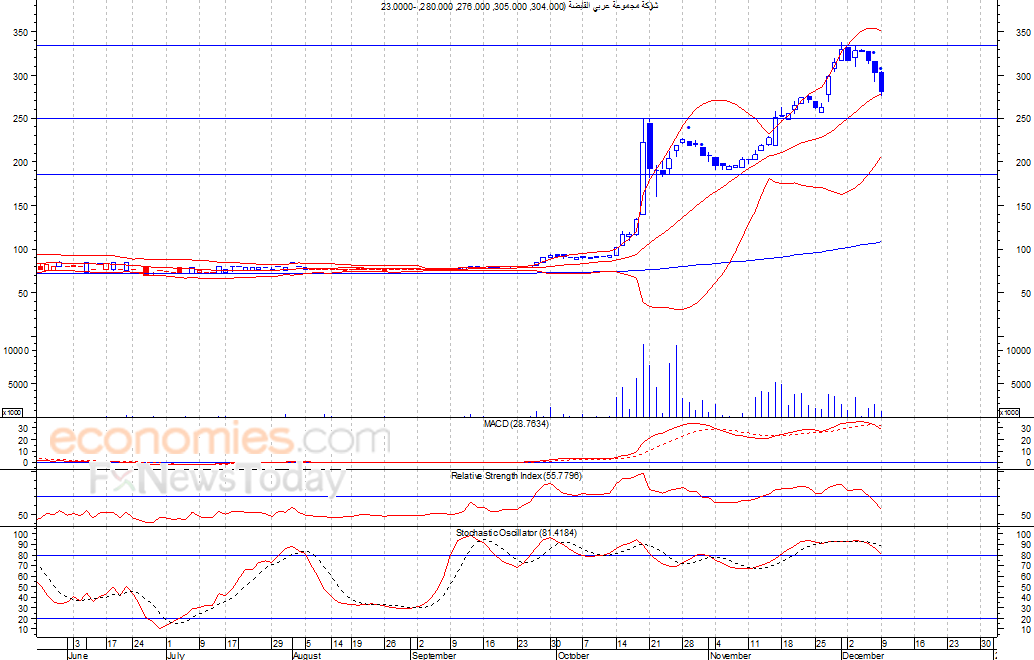Select the tall October candlestick reaching 250
1034x660 pixels.
point(649,145)
